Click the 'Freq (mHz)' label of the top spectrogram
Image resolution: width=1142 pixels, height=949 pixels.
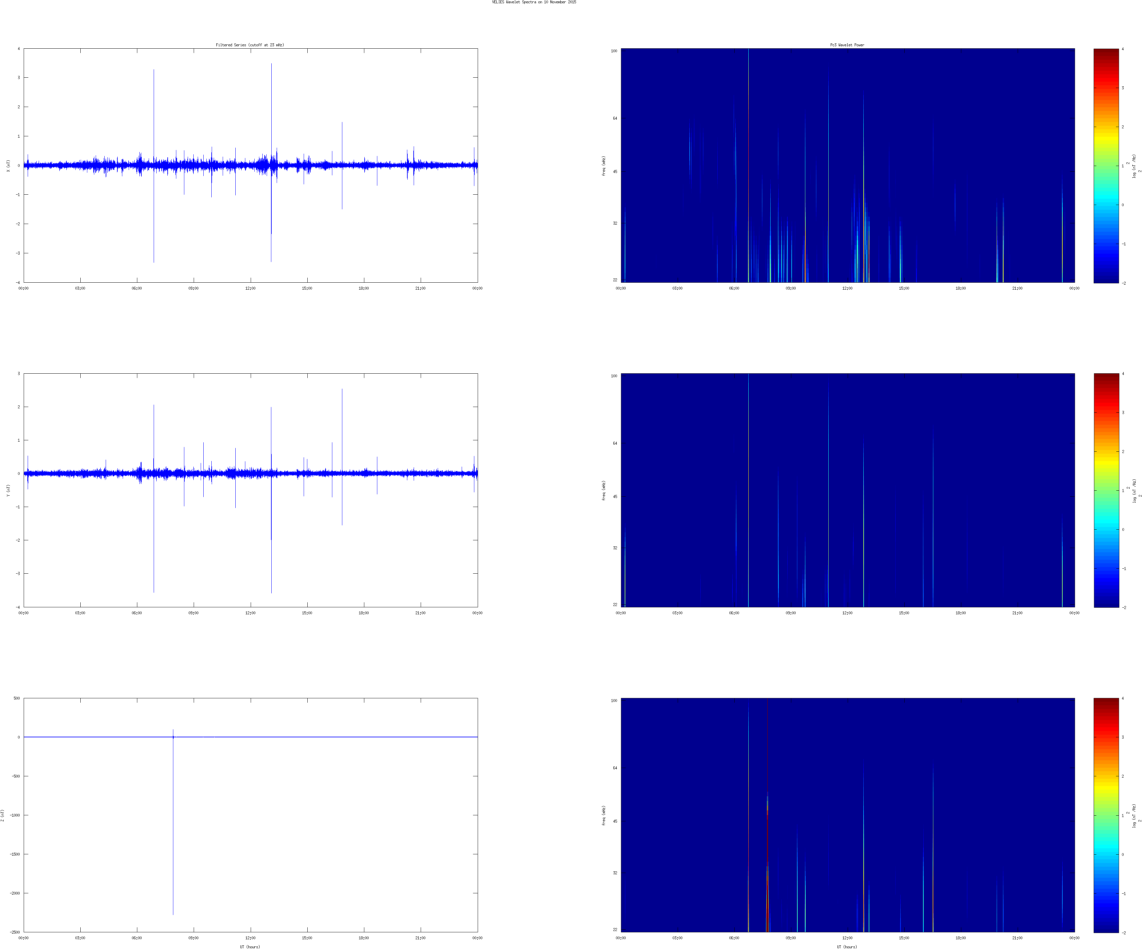(604, 165)
